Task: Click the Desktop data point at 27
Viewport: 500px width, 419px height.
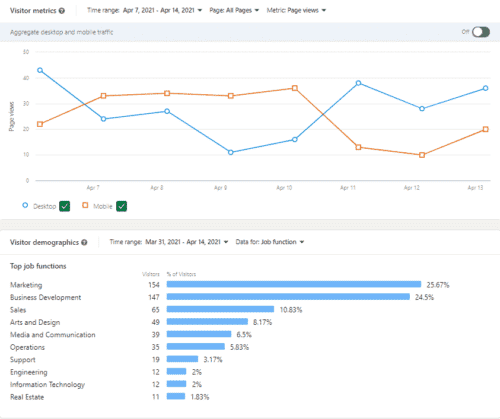Action: pos(167,111)
